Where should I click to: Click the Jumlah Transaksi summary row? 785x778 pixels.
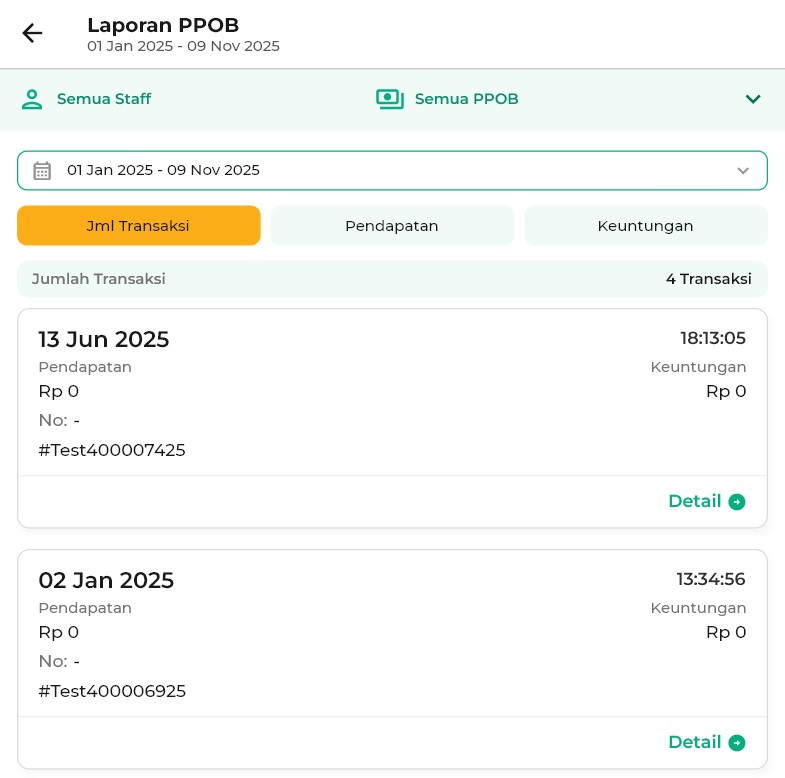(x=392, y=279)
